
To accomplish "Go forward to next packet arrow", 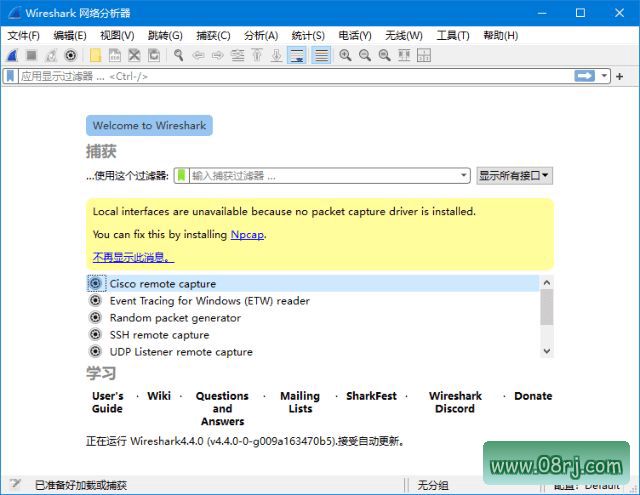I will point(218,55).
